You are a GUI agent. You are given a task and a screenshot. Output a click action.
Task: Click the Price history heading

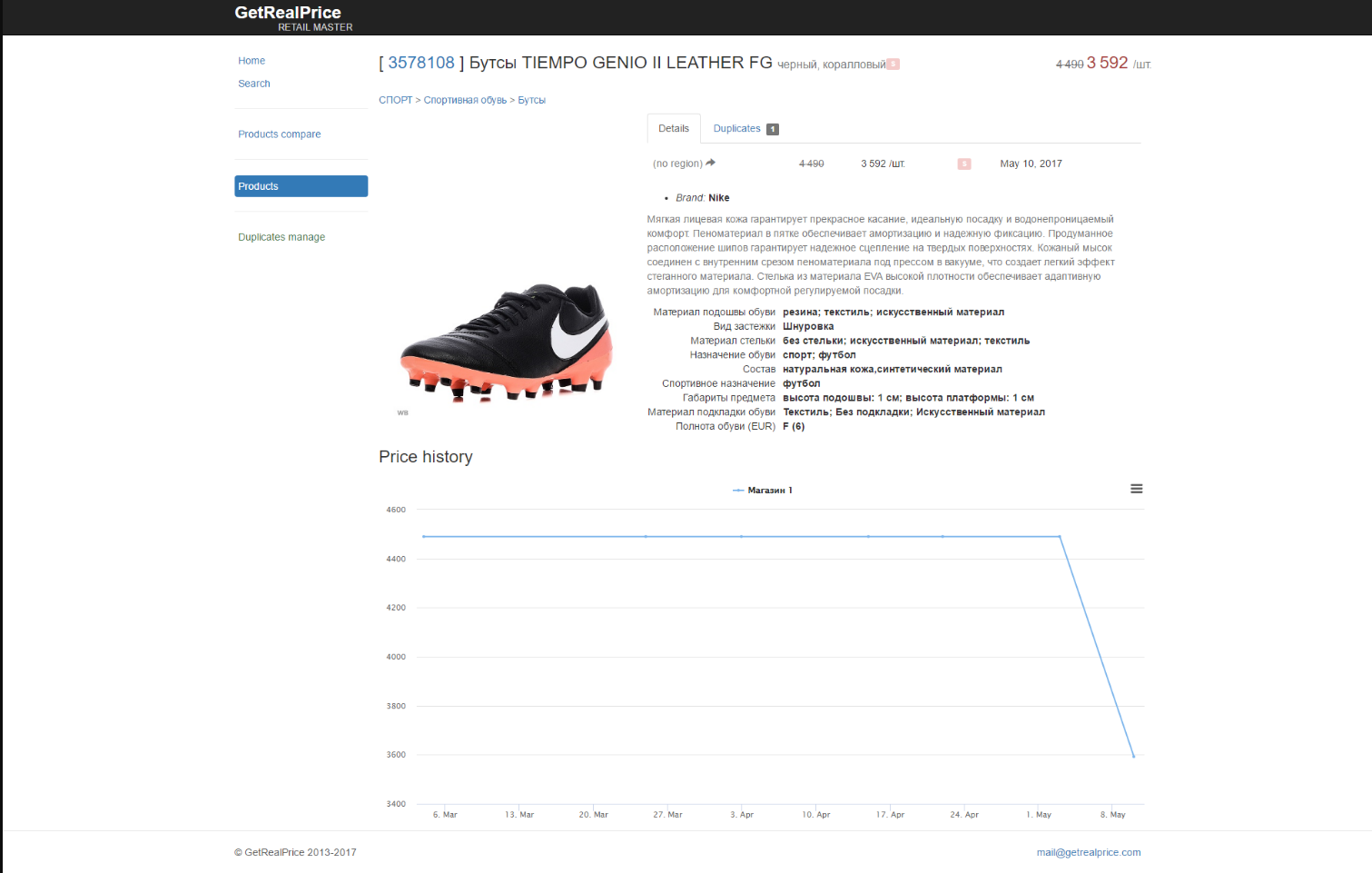pos(426,457)
